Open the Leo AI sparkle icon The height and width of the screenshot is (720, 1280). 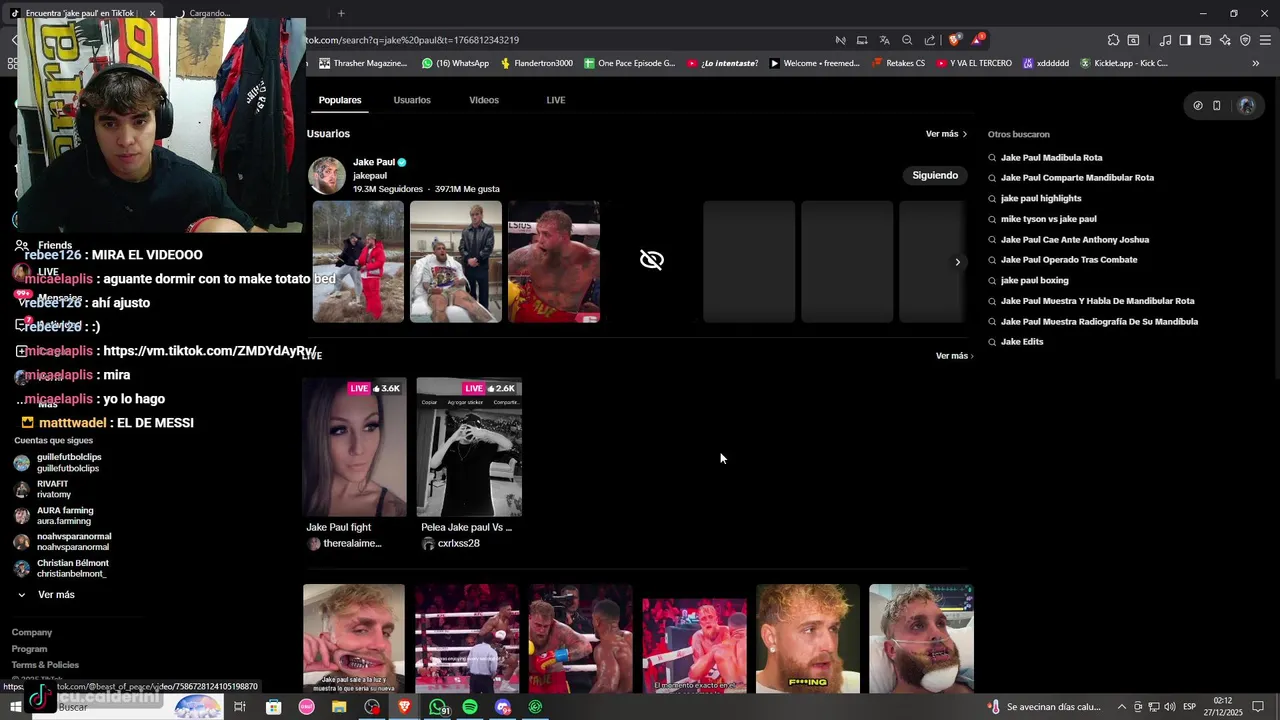[x=1225, y=40]
